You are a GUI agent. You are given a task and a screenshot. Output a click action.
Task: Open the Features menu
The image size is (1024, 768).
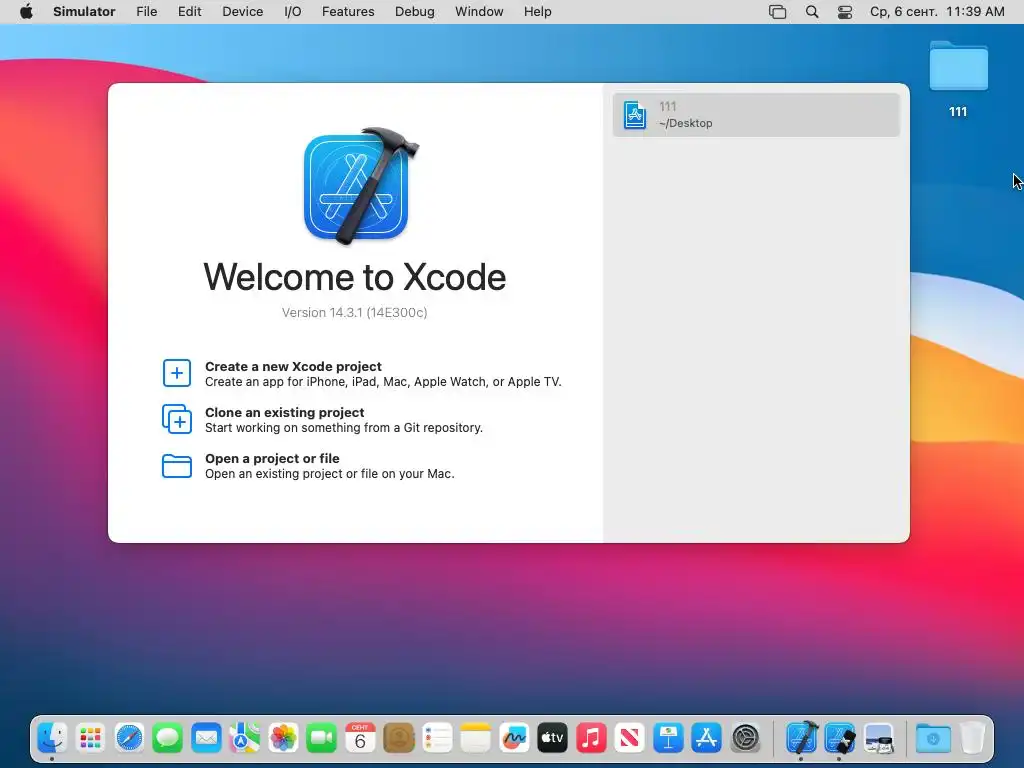[x=348, y=12]
